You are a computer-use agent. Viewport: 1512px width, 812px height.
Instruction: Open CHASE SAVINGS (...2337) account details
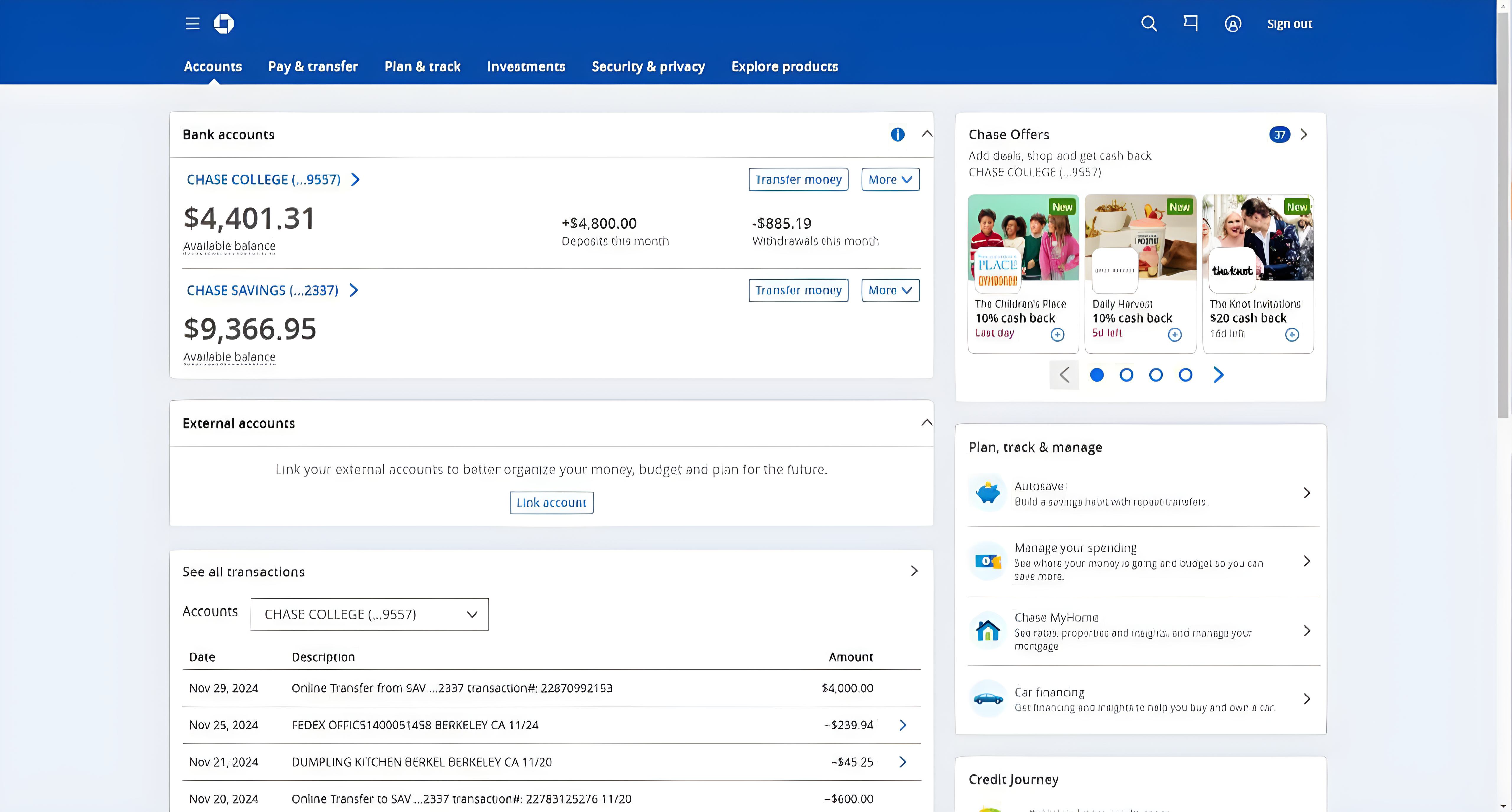point(272,291)
